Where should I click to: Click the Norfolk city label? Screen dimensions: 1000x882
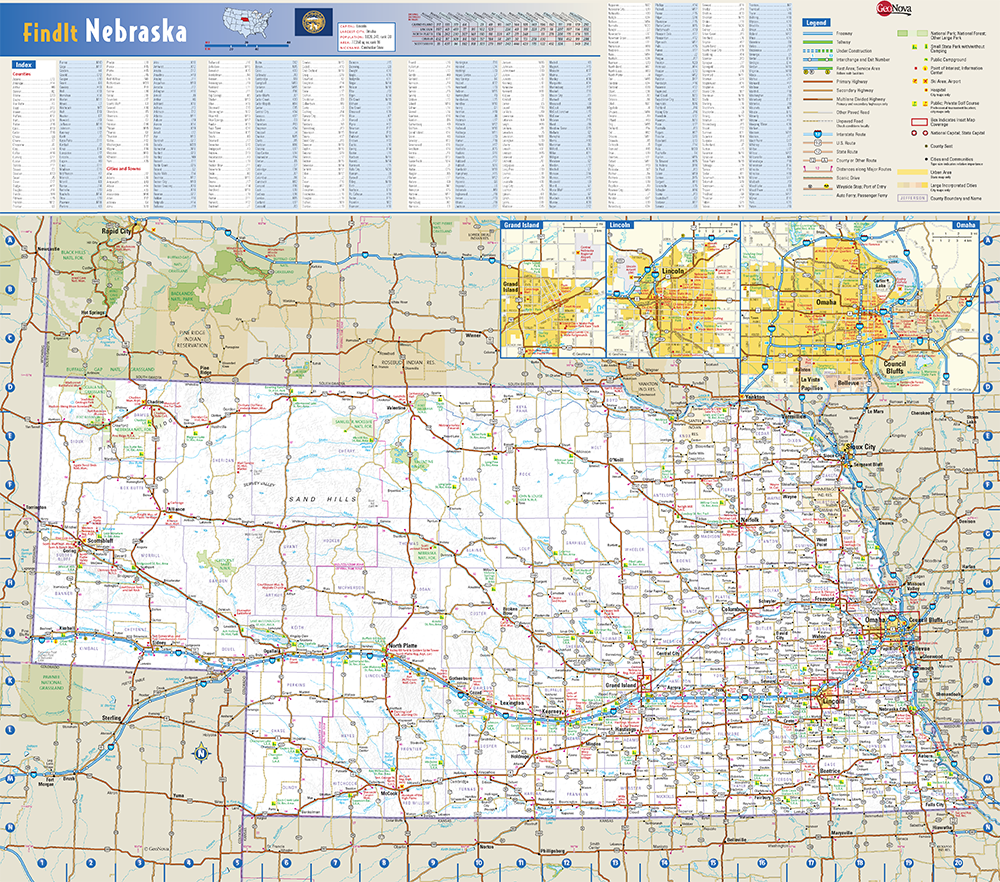coord(750,519)
